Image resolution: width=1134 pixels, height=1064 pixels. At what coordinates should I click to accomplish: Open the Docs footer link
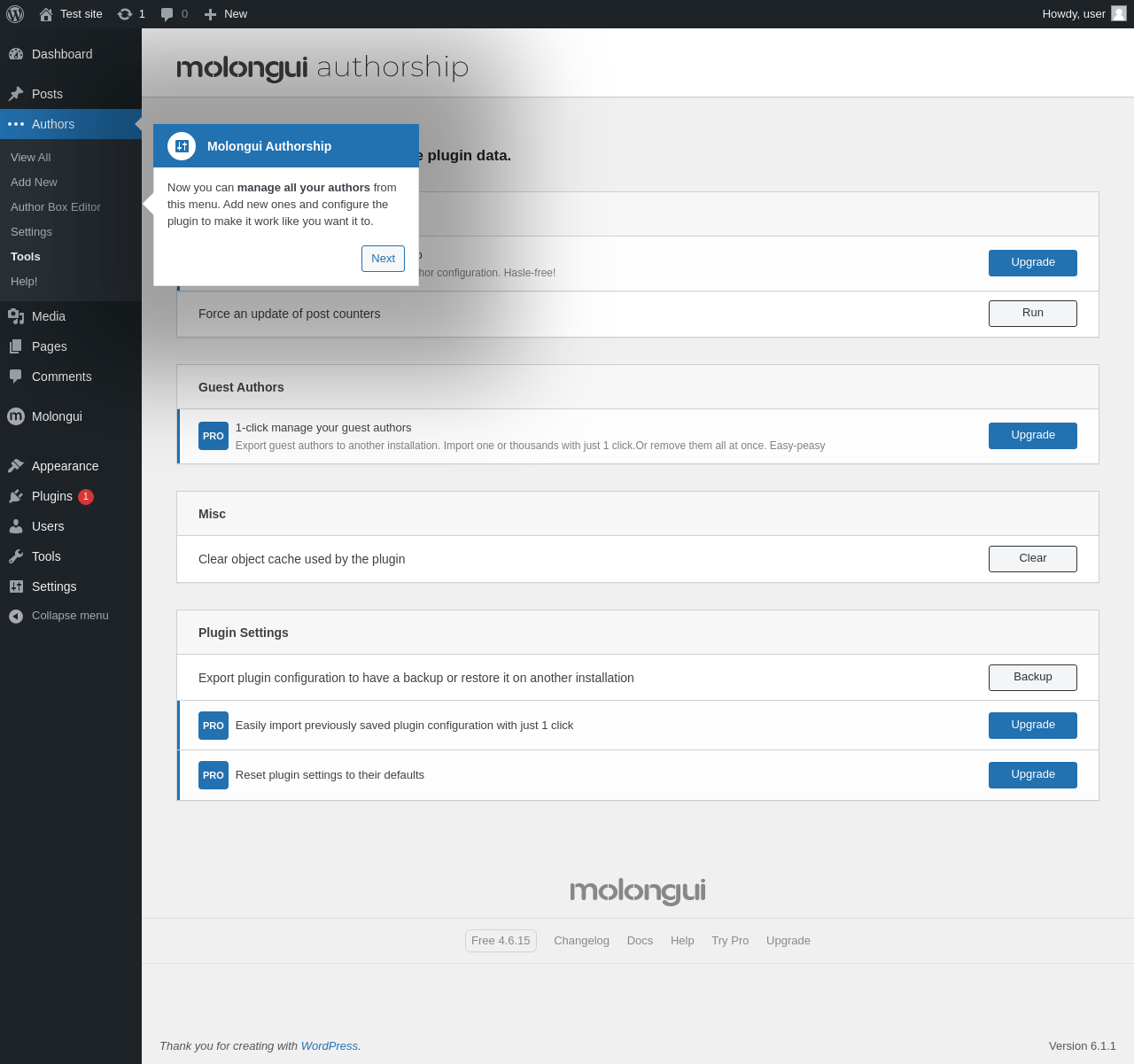pos(640,941)
